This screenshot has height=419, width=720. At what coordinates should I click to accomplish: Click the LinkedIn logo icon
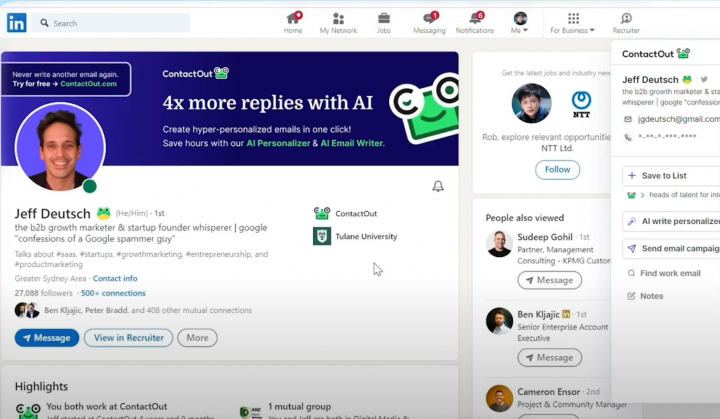(x=16, y=22)
